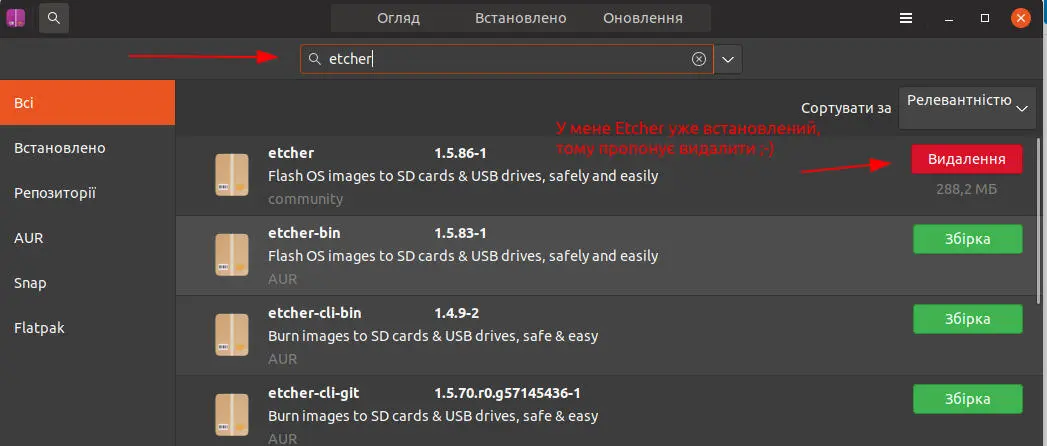The image size is (1047, 446).
Task: Switch to the Встановлено tab
Action: (x=521, y=19)
